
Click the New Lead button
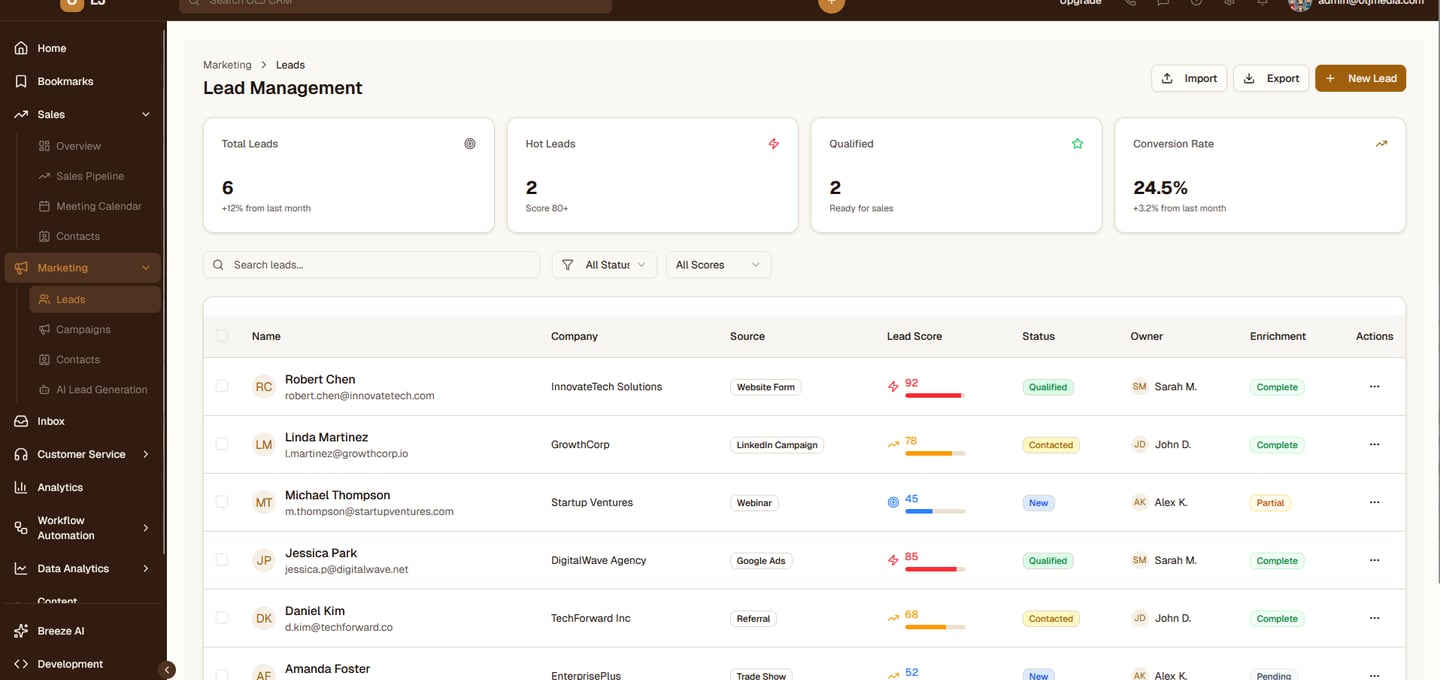pyautogui.click(x=1360, y=78)
